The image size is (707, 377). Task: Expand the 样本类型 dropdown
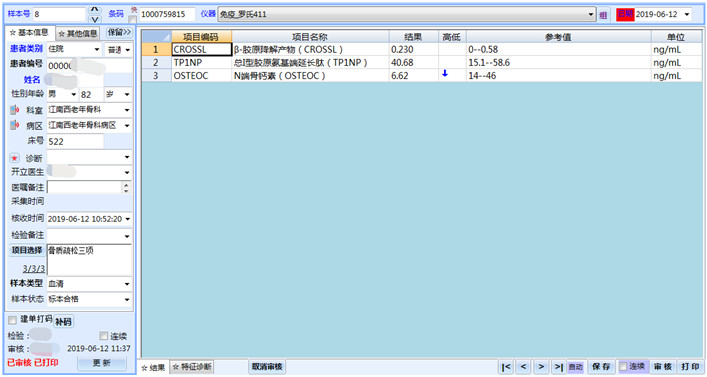127,284
